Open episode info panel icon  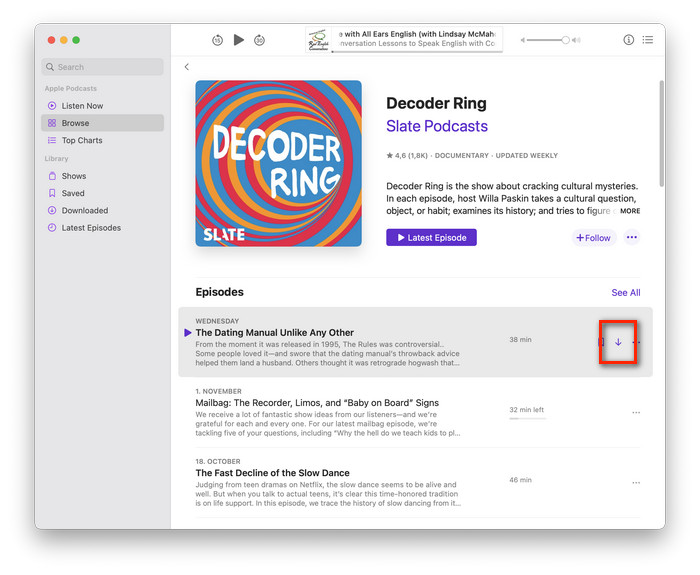pos(629,40)
